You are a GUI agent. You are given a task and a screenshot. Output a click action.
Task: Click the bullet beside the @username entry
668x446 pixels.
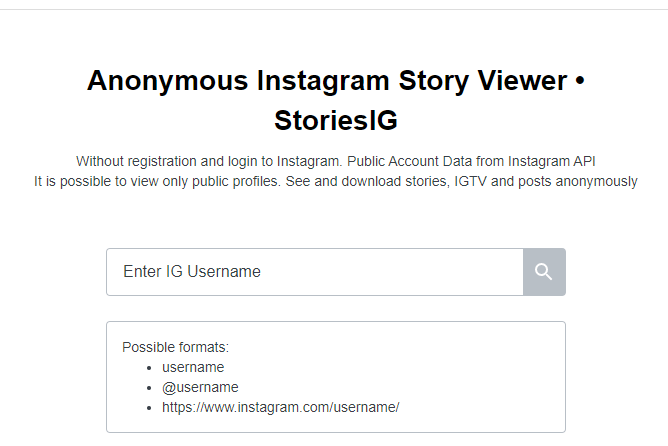[x=149, y=388]
